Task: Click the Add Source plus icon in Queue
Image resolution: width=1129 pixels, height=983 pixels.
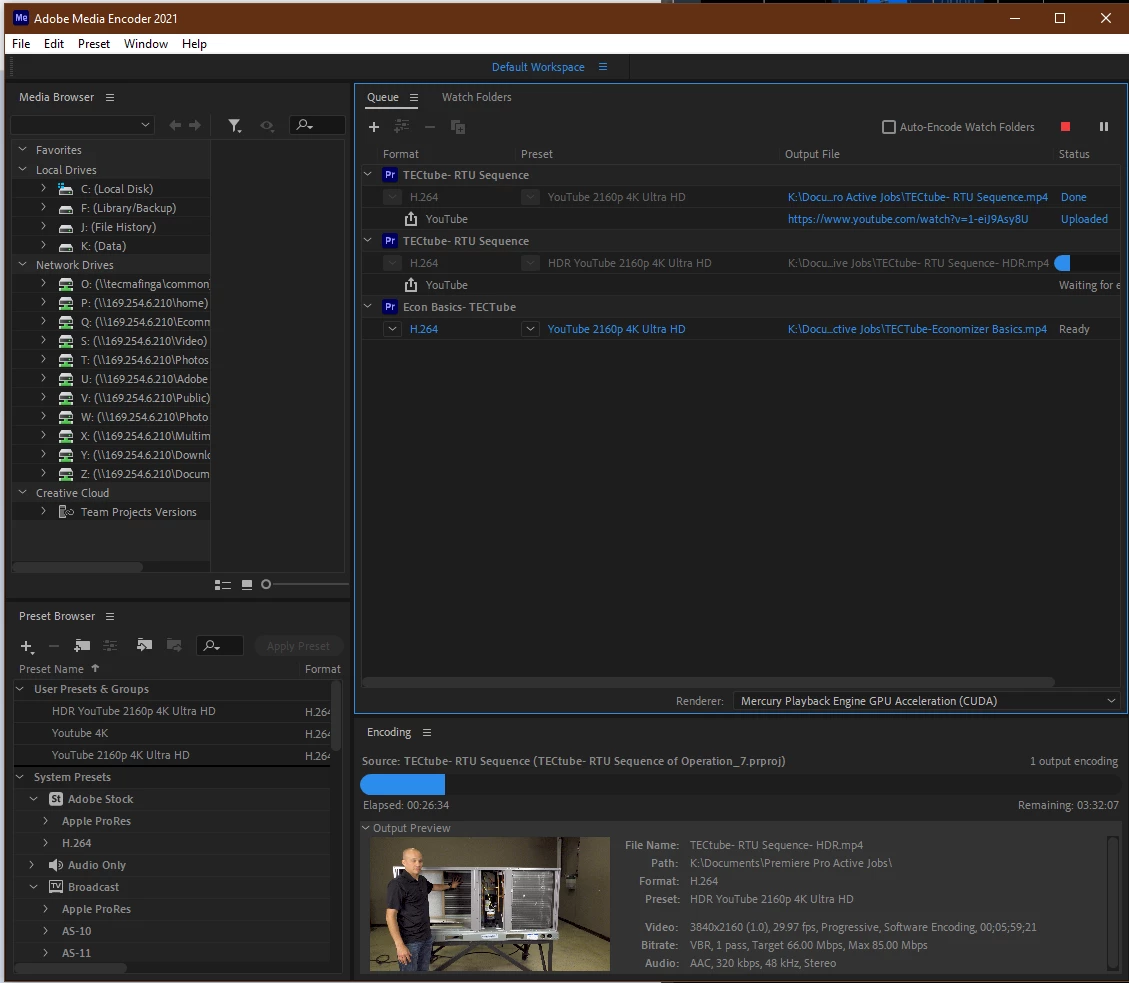Action: [374, 127]
